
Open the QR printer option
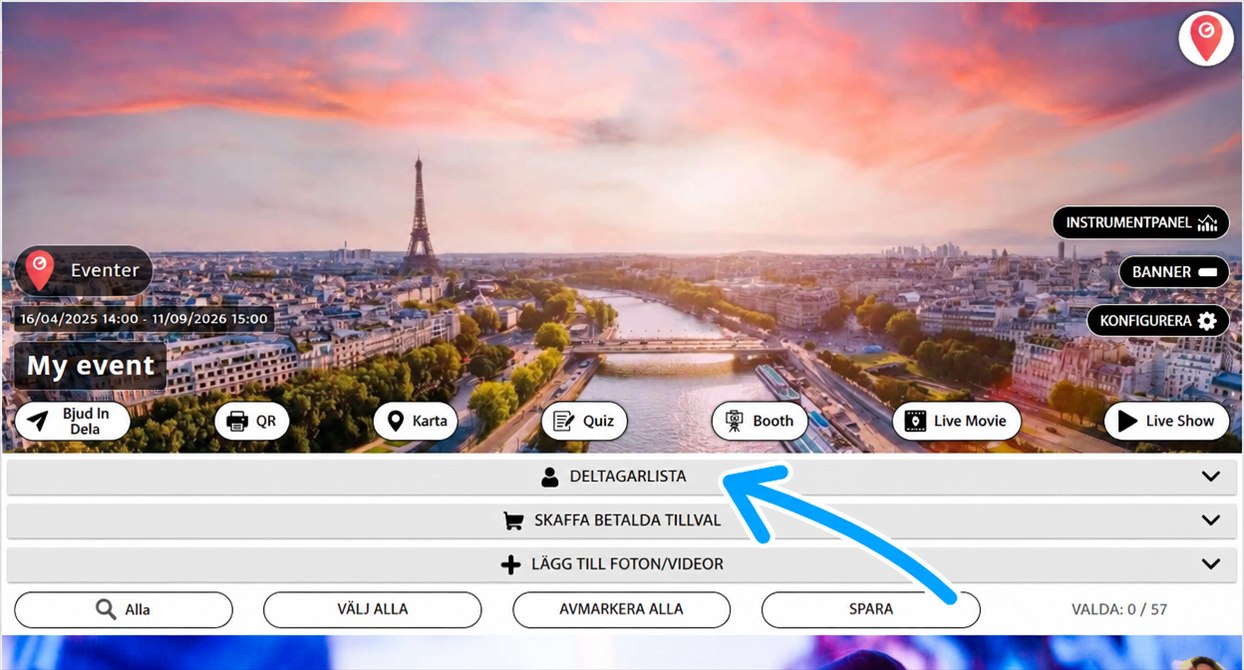[252, 421]
